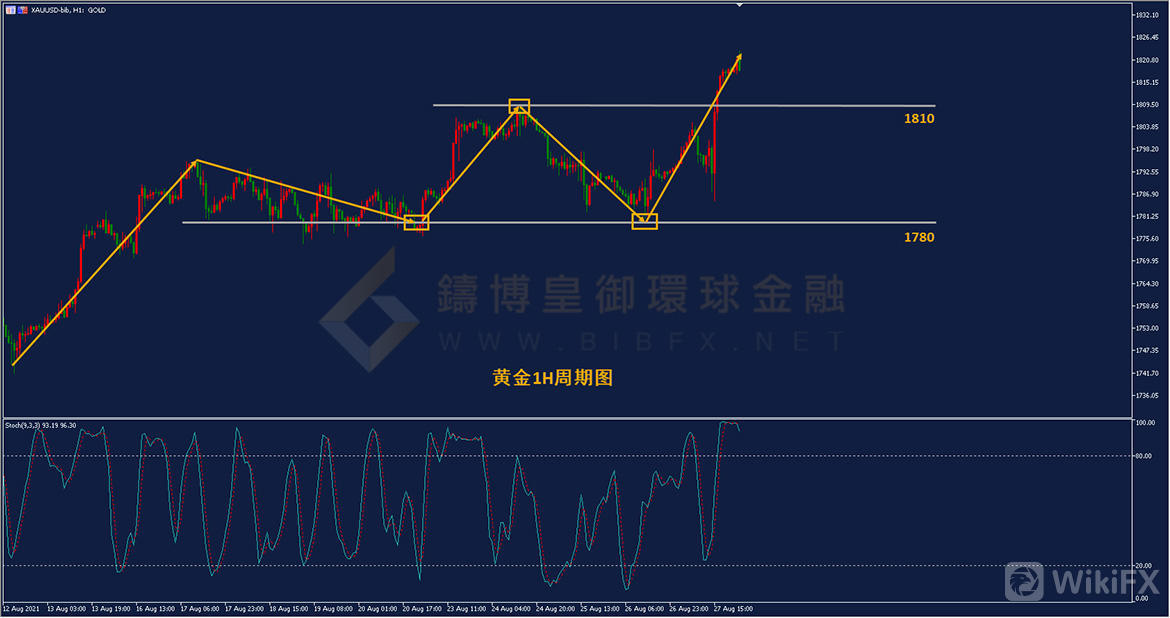Click the 26 Aug 23:00 time axis label
Screen dimensions: 1170x618
pyautogui.click(x=688, y=609)
